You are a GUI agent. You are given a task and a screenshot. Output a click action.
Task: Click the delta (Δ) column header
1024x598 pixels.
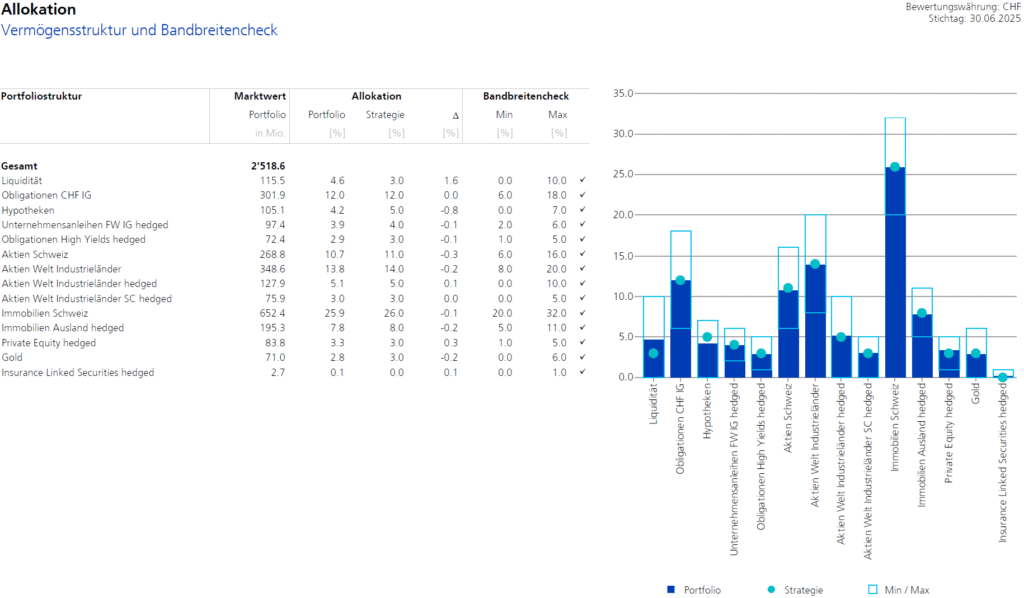coord(455,115)
